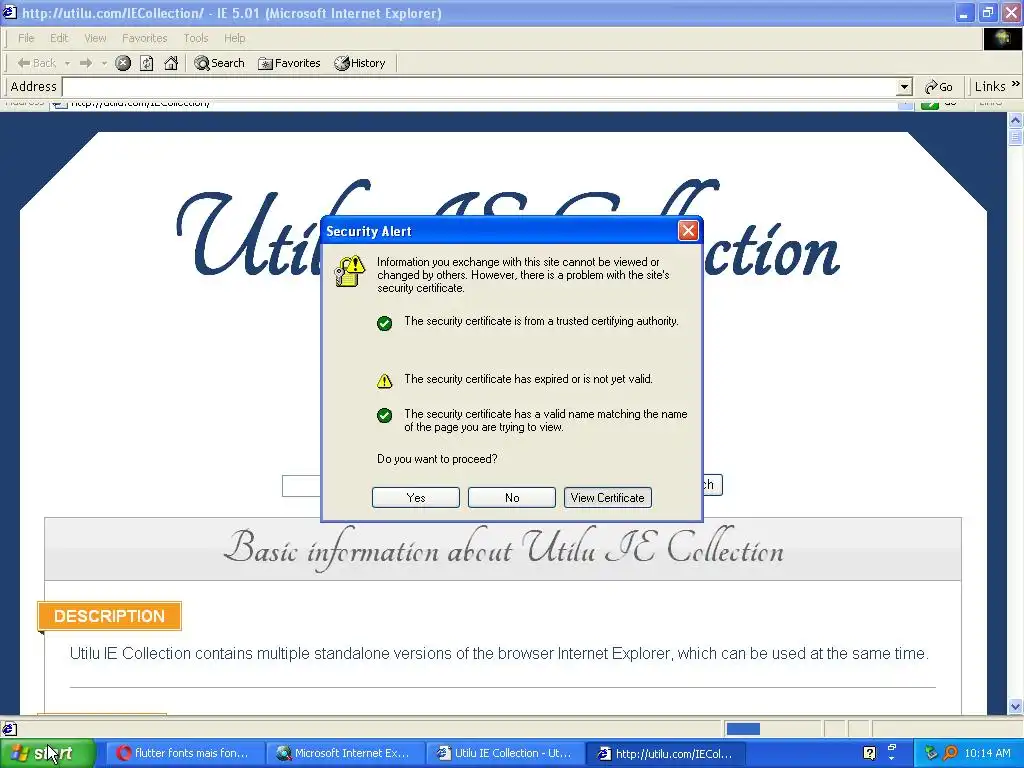
Task: Click the page scrollbar up arrow
Action: (x=1015, y=120)
